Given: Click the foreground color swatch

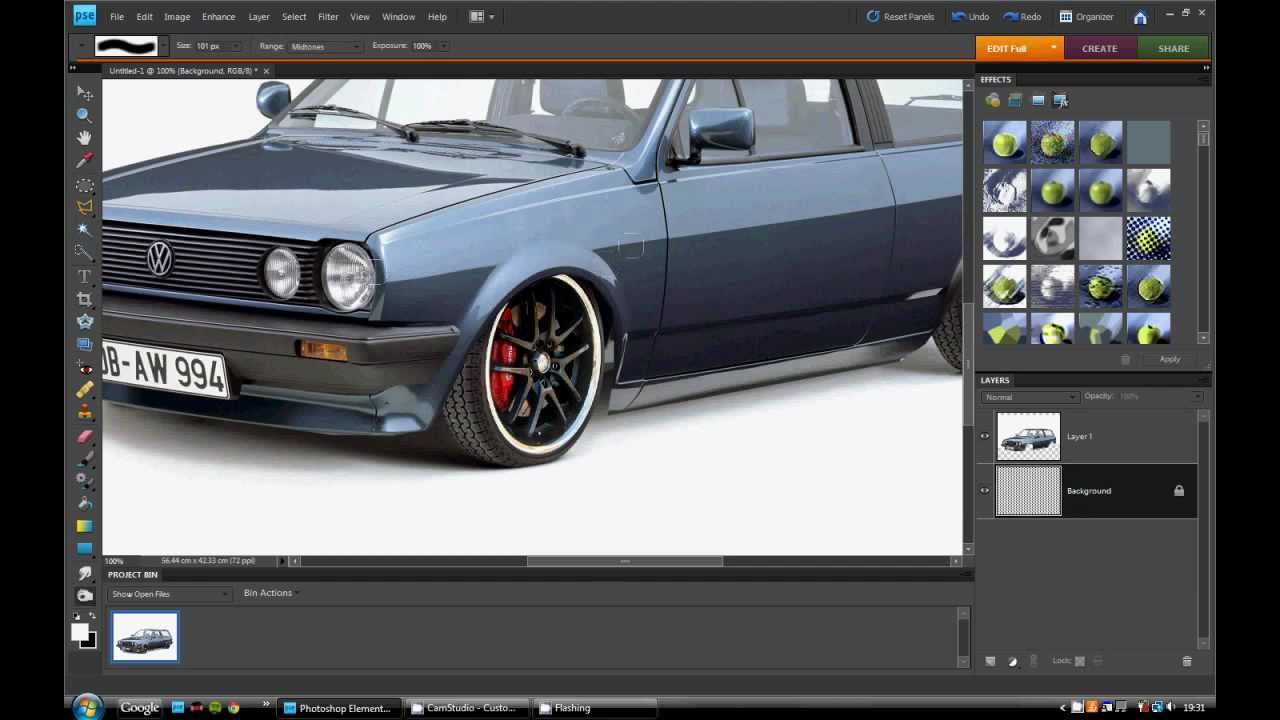Looking at the screenshot, I should pyautogui.click(x=80, y=632).
